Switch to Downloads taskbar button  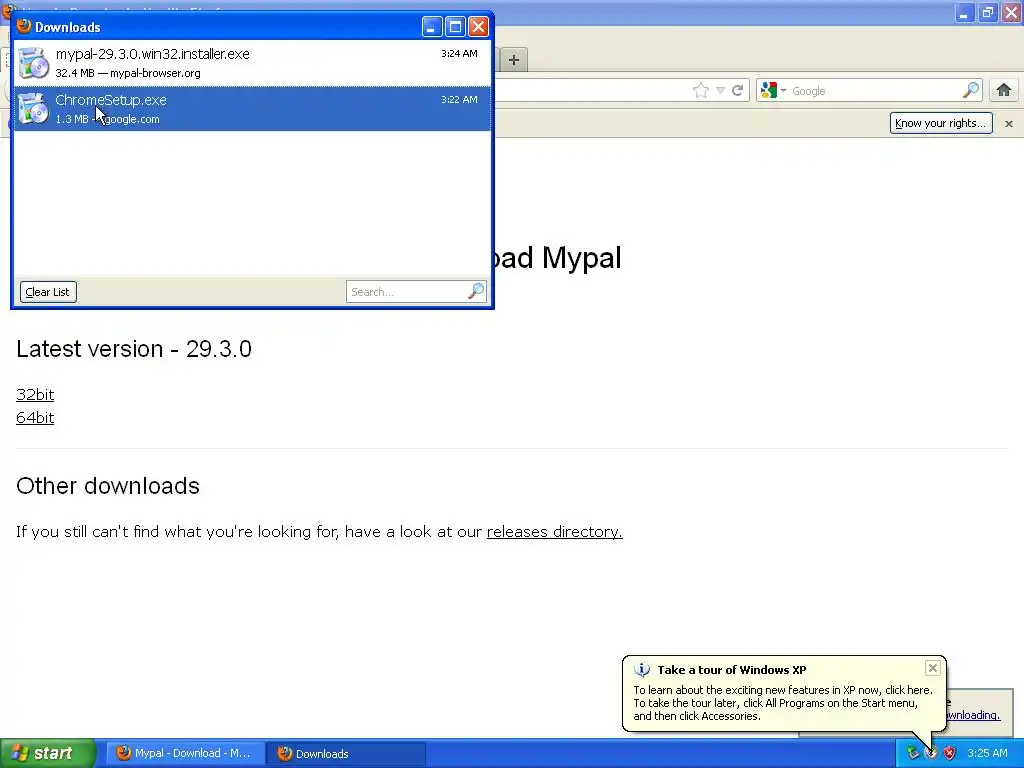click(x=346, y=754)
